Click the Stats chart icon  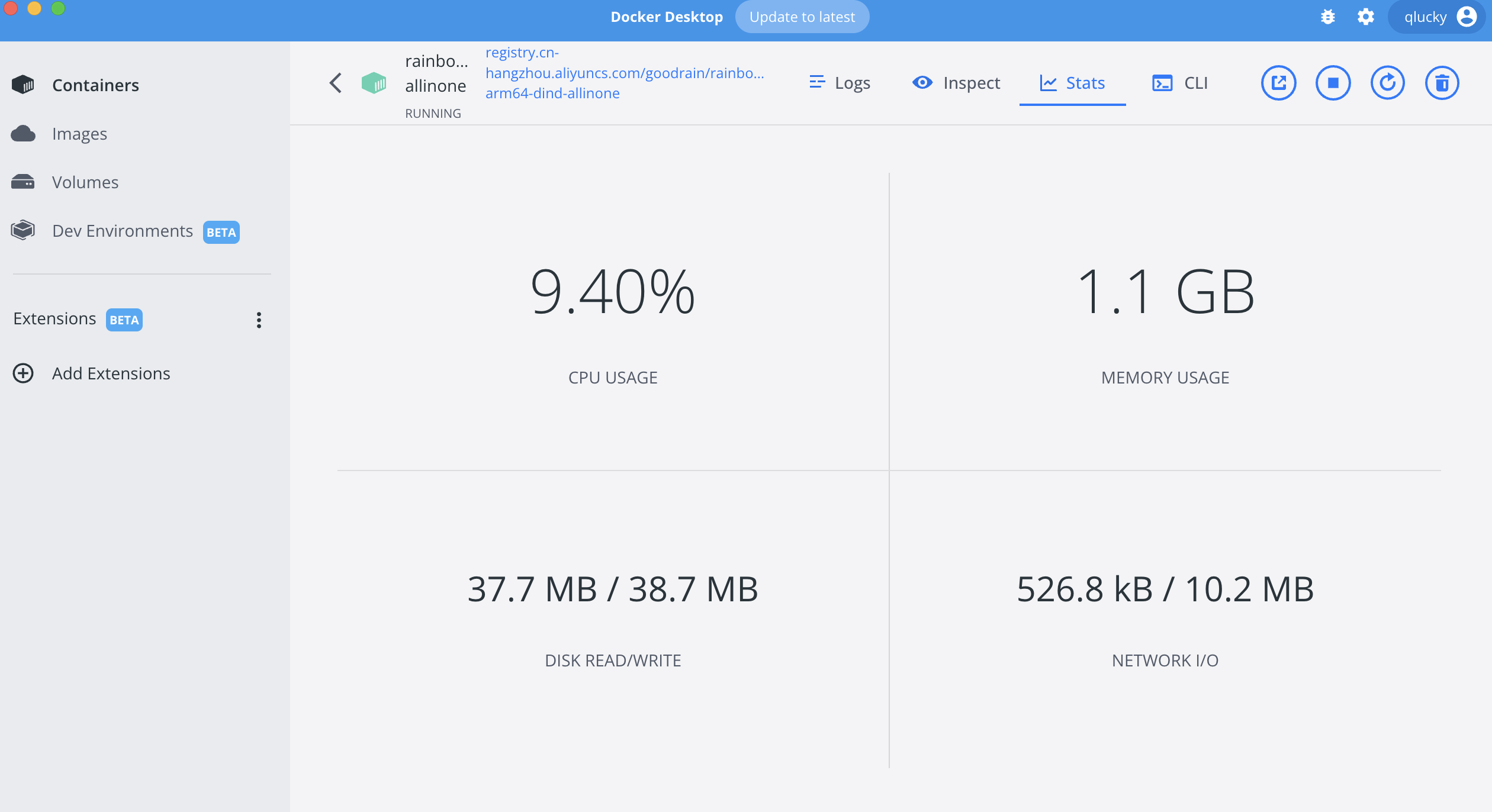[1049, 83]
